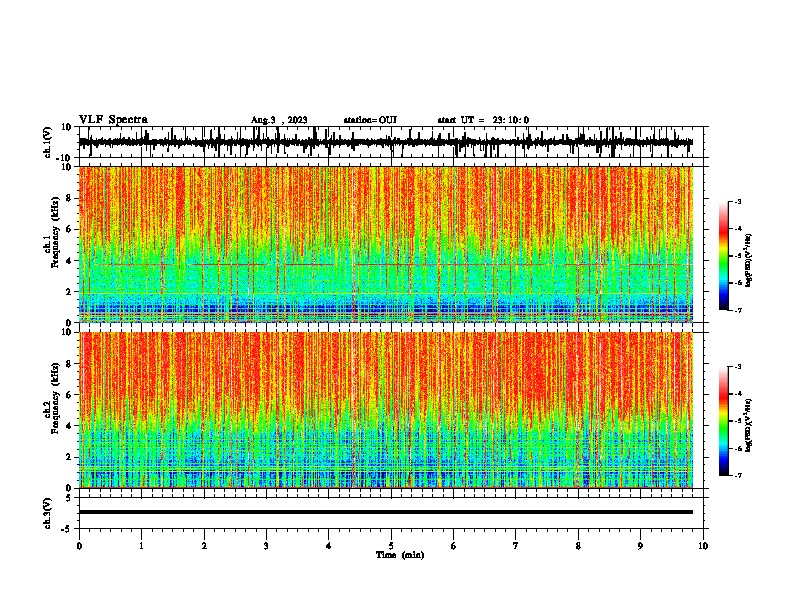Viewport: 792px width, 612px height.
Task: Click the ch.1 color bar axis title
Action: 748,260
